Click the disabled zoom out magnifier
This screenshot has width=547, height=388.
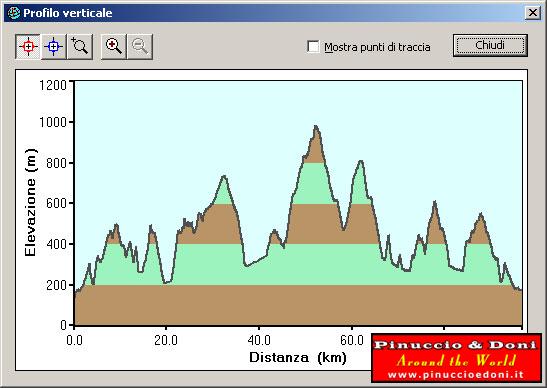point(140,46)
